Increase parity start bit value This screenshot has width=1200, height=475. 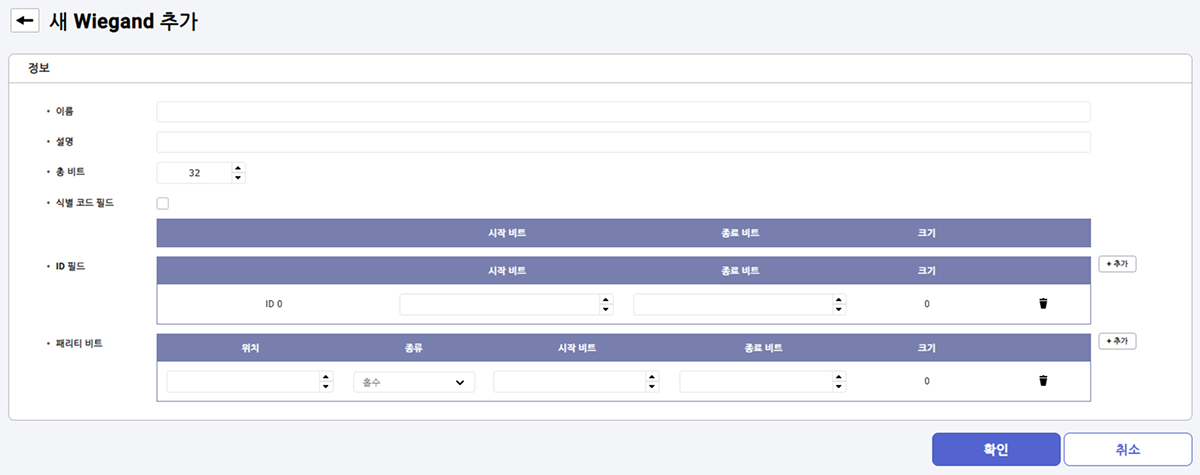point(652,376)
